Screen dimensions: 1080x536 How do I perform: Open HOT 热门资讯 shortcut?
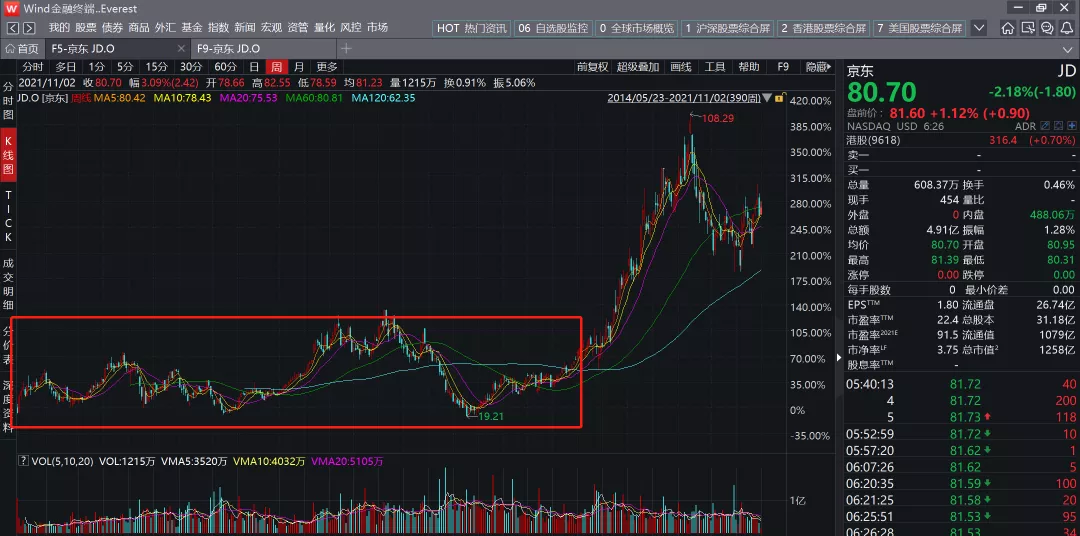point(471,28)
